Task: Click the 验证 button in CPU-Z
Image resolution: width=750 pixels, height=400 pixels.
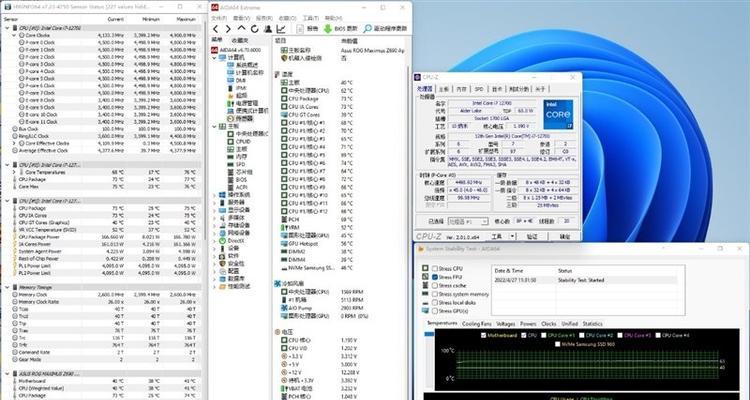Action: [x=532, y=236]
